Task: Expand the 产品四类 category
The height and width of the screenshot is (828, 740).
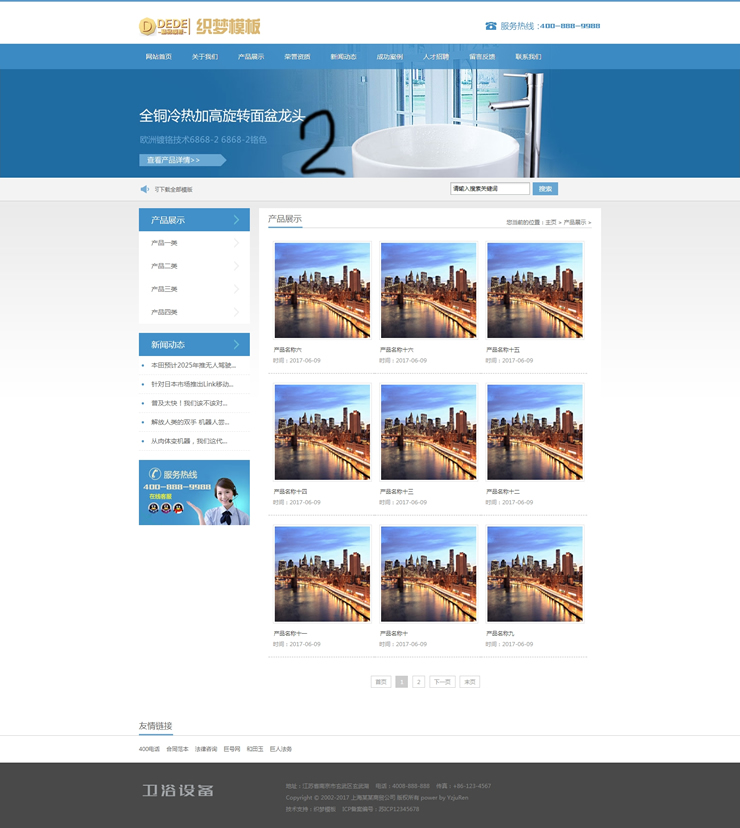Action: point(236,312)
